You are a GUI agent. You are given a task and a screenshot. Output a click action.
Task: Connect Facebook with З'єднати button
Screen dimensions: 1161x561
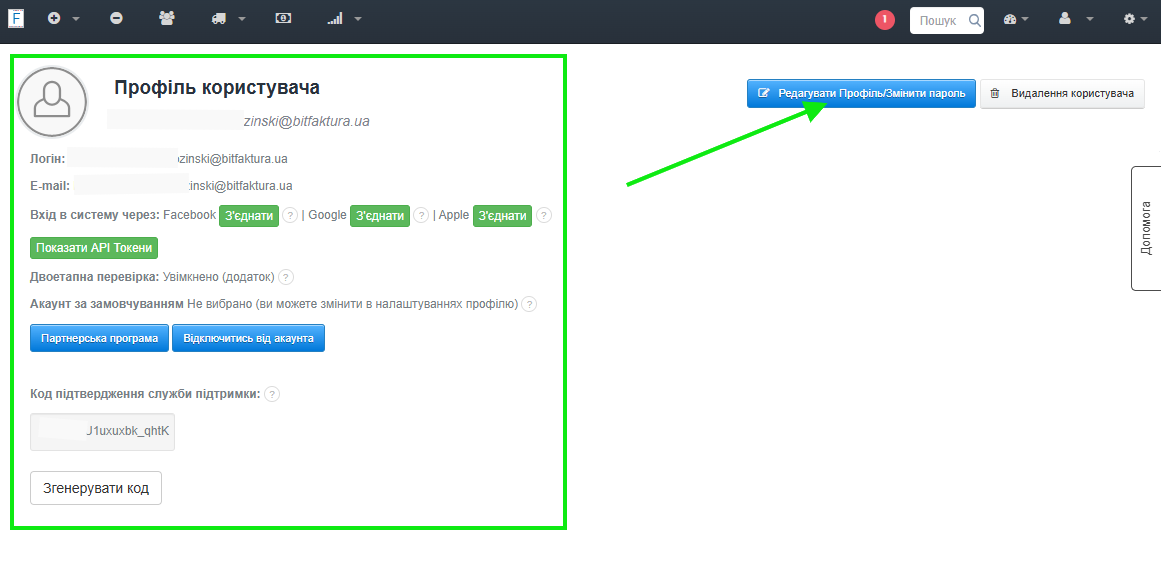pos(249,215)
